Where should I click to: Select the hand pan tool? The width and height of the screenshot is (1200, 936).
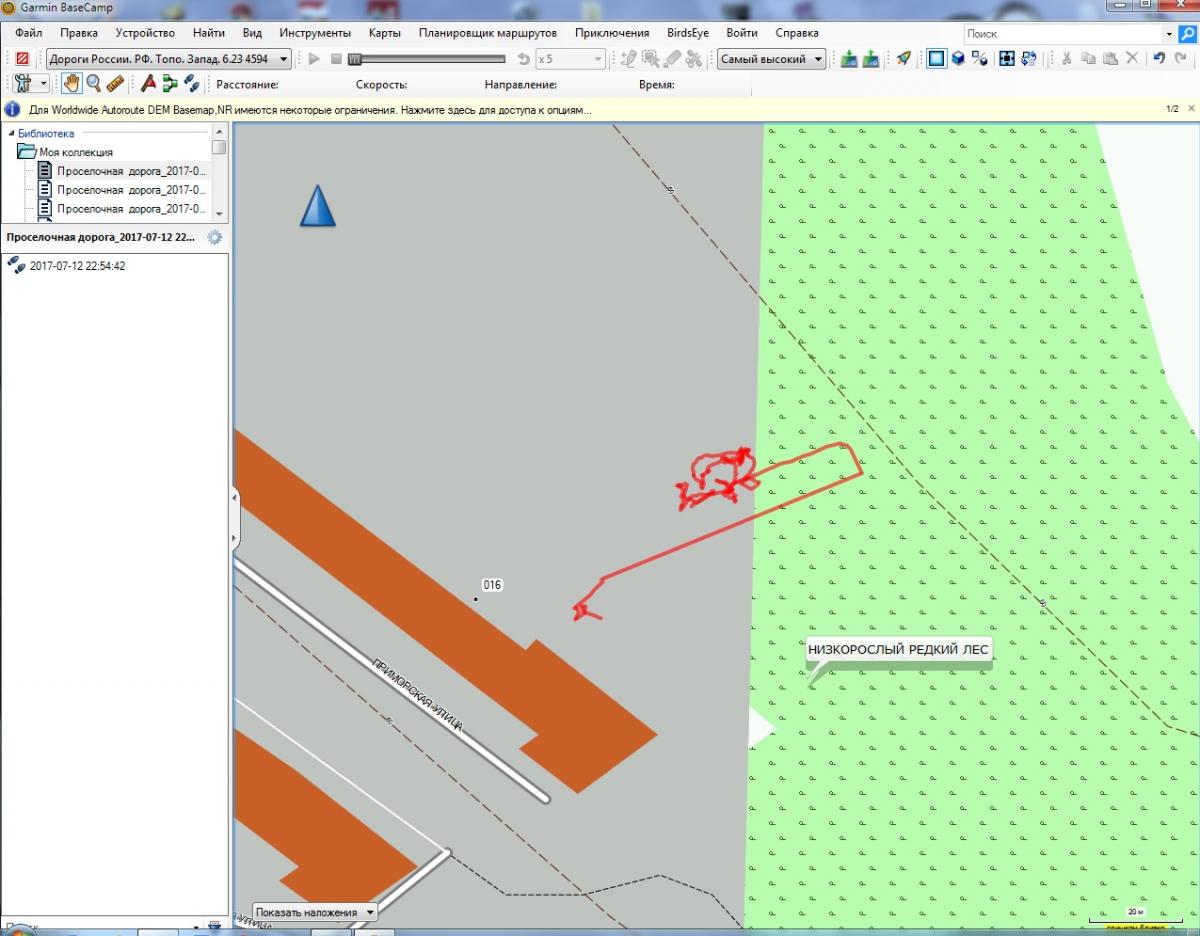pyautogui.click(x=72, y=84)
